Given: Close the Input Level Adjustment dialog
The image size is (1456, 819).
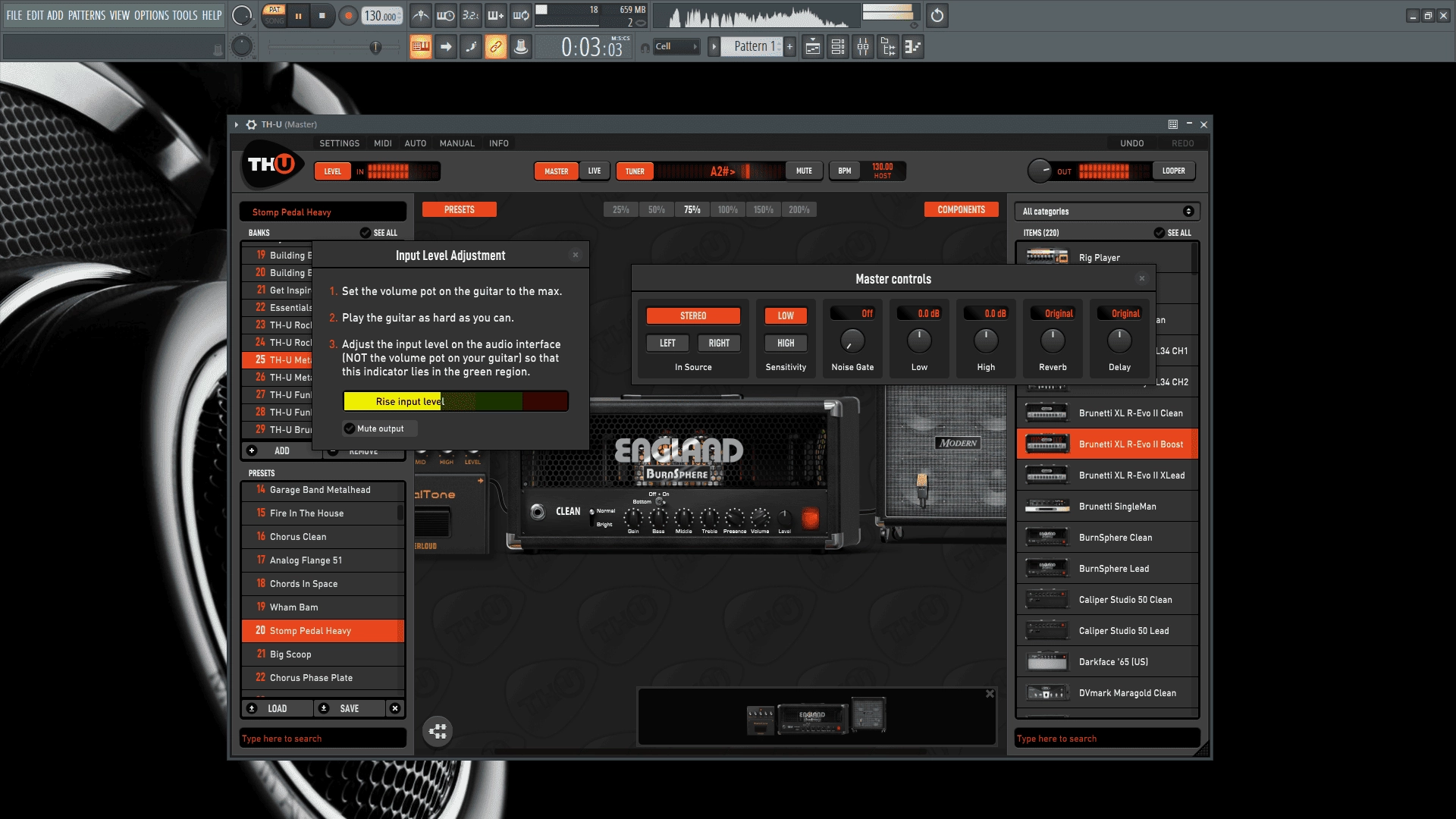Looking at the screenshot, I should coord(576,255).
